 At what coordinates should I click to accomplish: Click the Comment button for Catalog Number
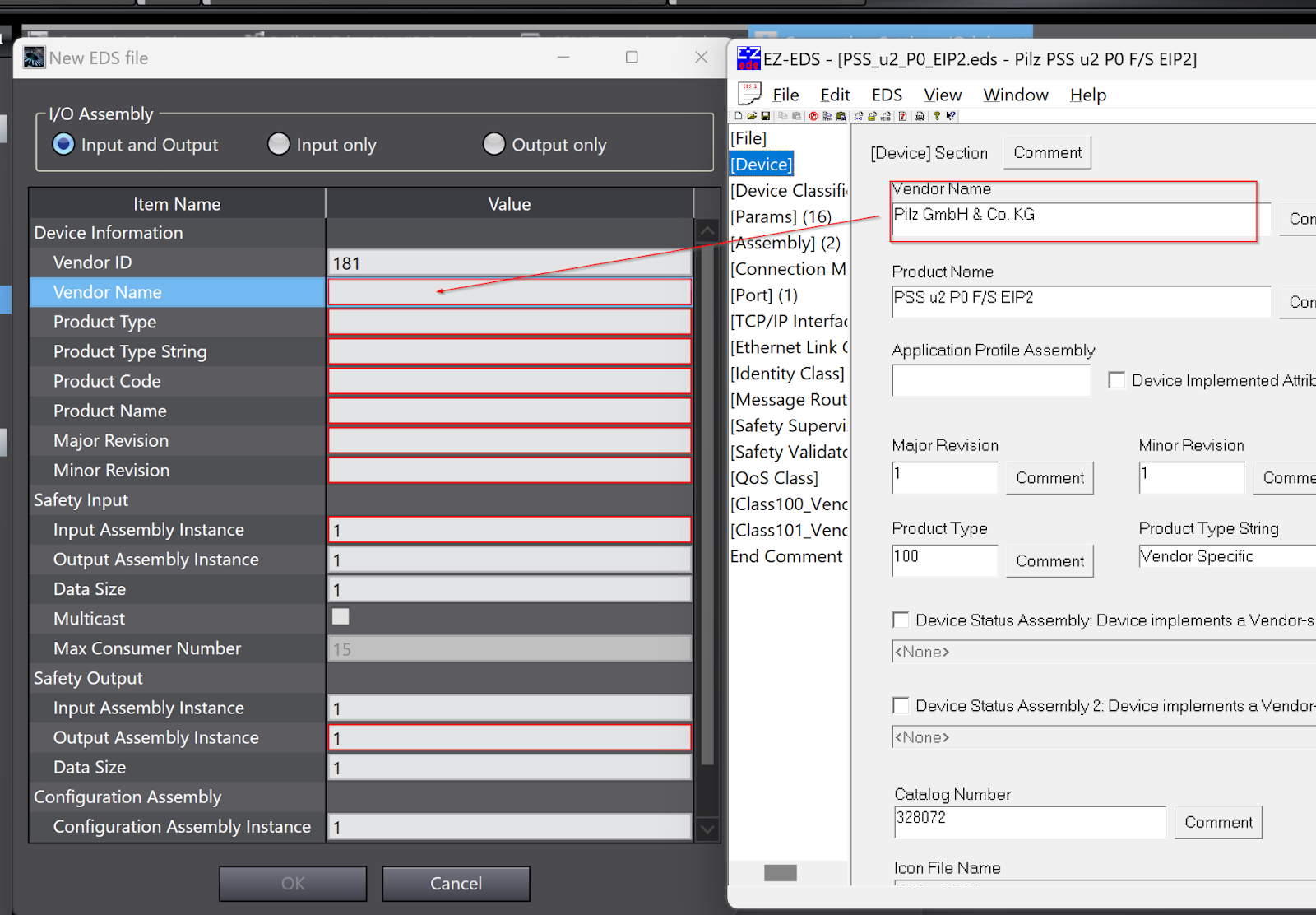pyautogui.click(x=1218, y=822)
